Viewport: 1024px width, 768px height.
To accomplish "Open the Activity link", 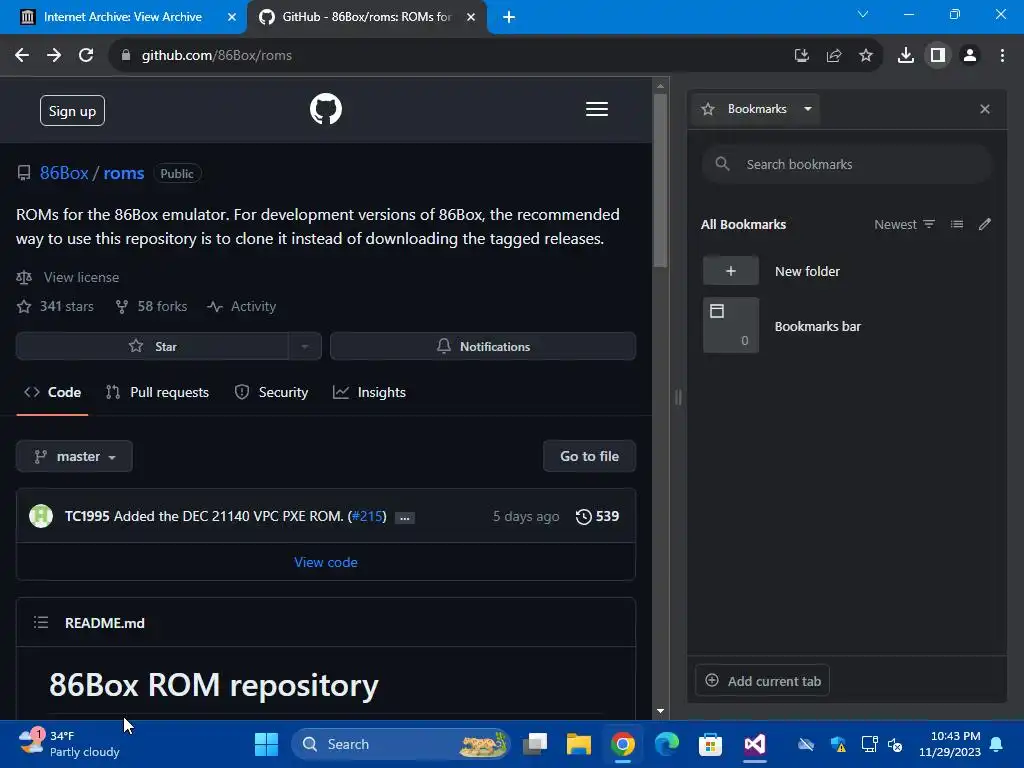I will click(x=242, y=306).
